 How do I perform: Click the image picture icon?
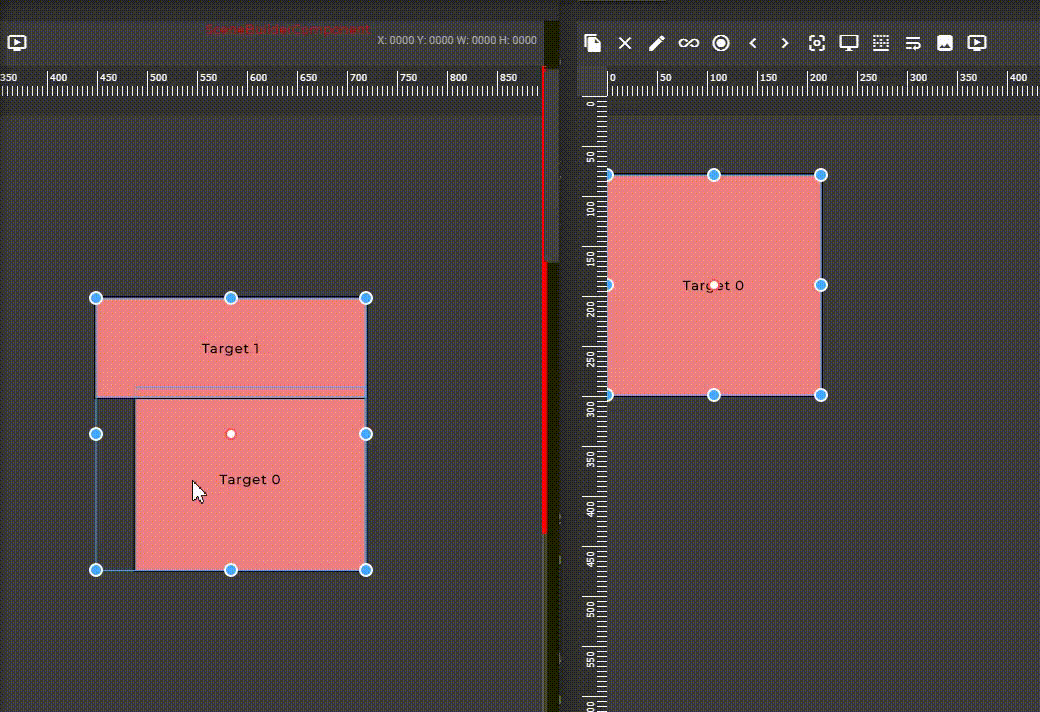tap(944, 43)
